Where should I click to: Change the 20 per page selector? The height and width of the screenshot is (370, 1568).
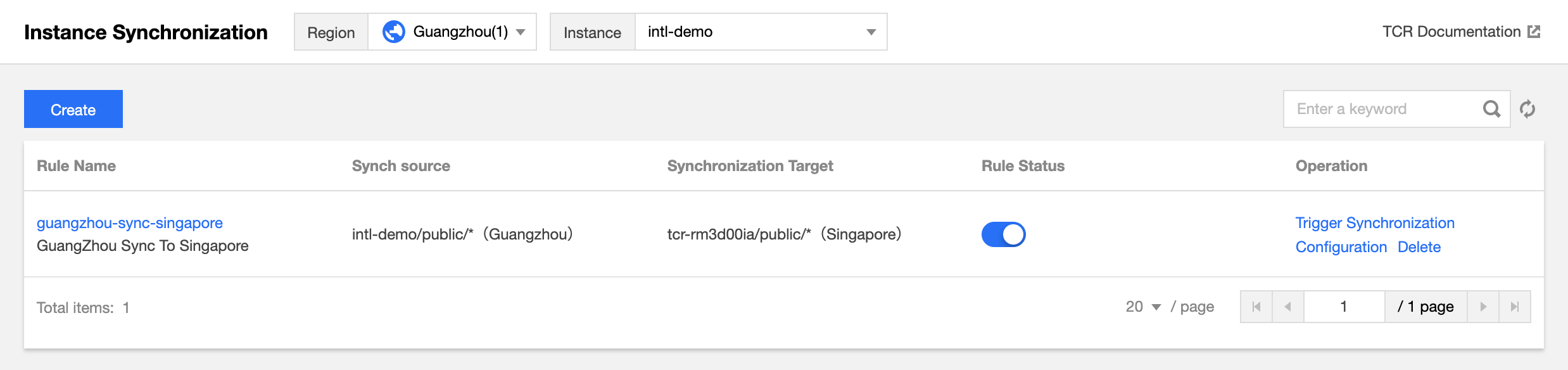click(x=1144, y=307)
